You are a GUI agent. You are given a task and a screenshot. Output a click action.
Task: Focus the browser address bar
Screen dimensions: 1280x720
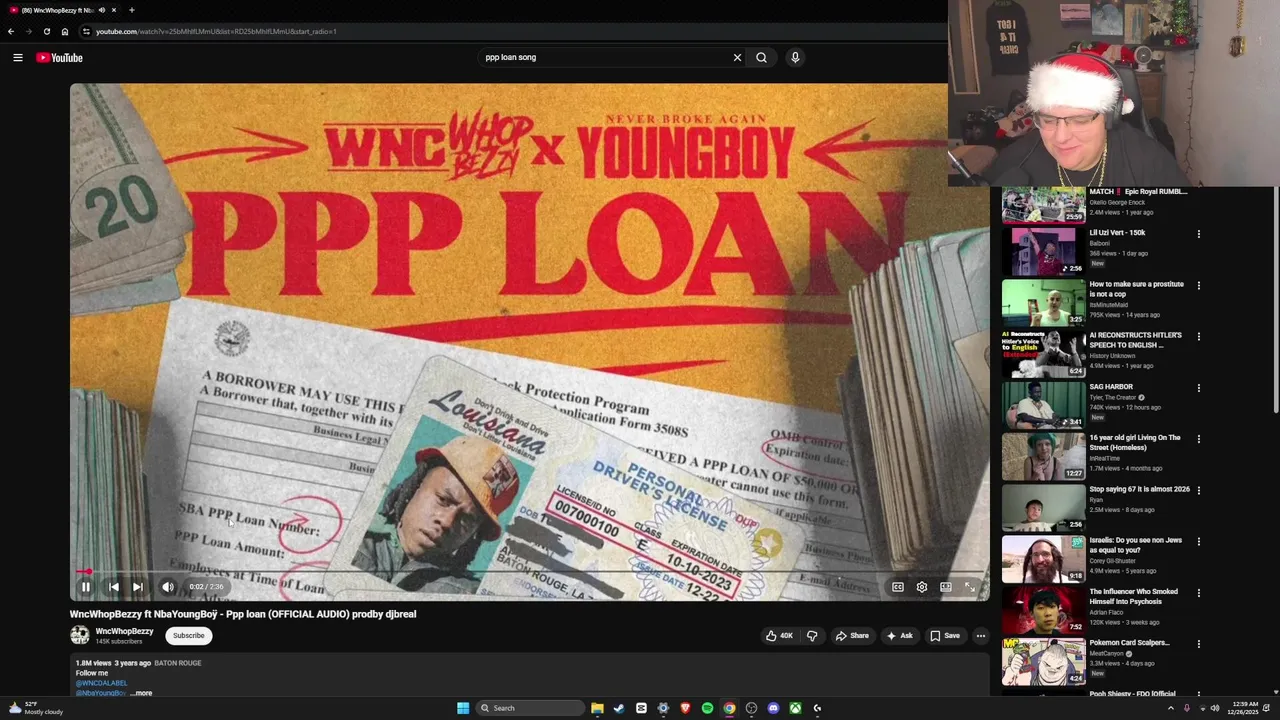[x=510, y=31]
